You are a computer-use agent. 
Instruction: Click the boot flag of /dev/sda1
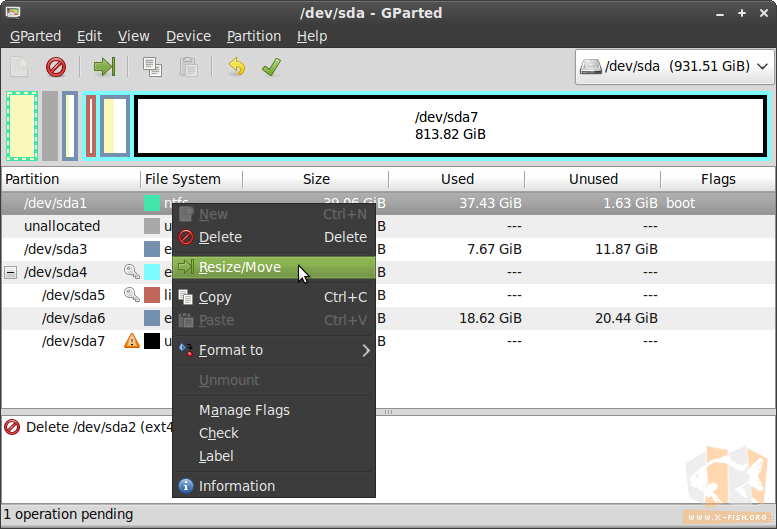point(680,203)
